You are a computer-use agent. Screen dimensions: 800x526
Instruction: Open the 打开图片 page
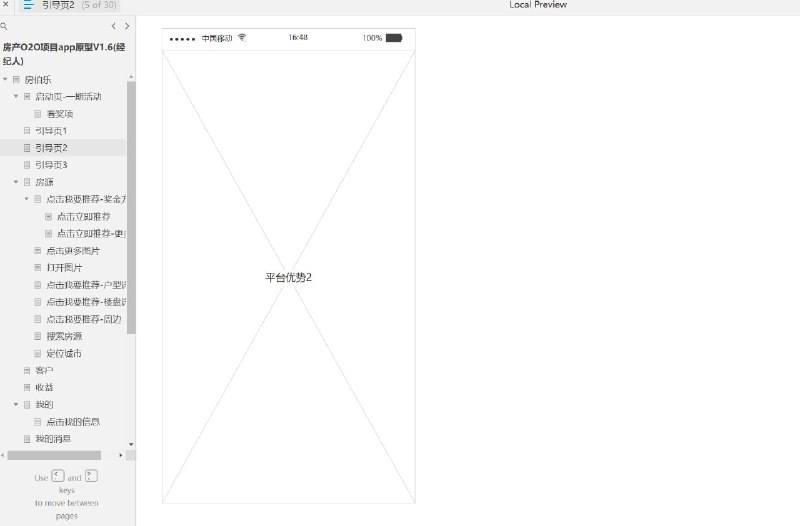[x=64, y=268]
